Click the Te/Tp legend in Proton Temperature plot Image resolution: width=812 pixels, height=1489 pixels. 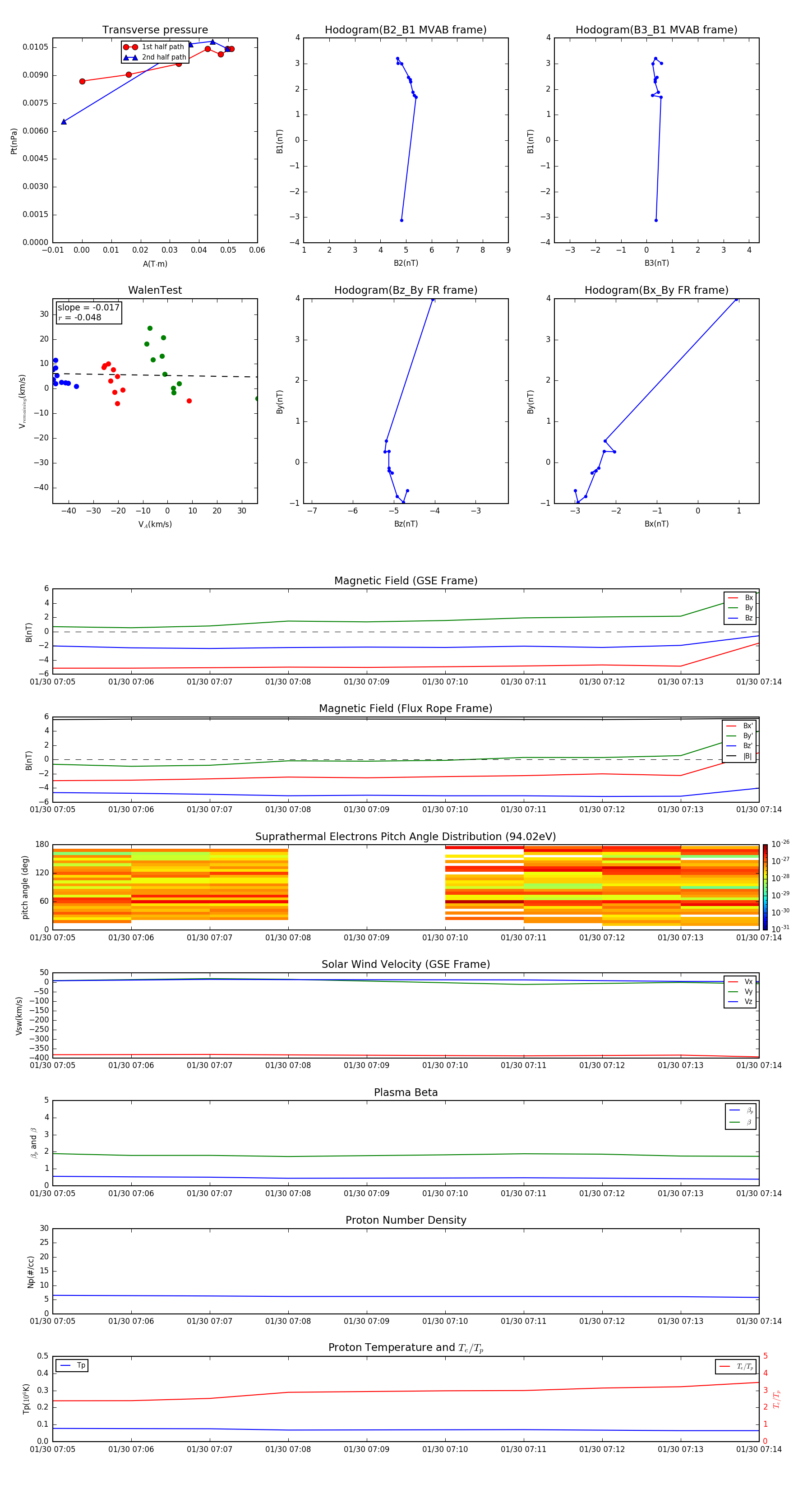pyautogui.click(x=736, y=1366)
